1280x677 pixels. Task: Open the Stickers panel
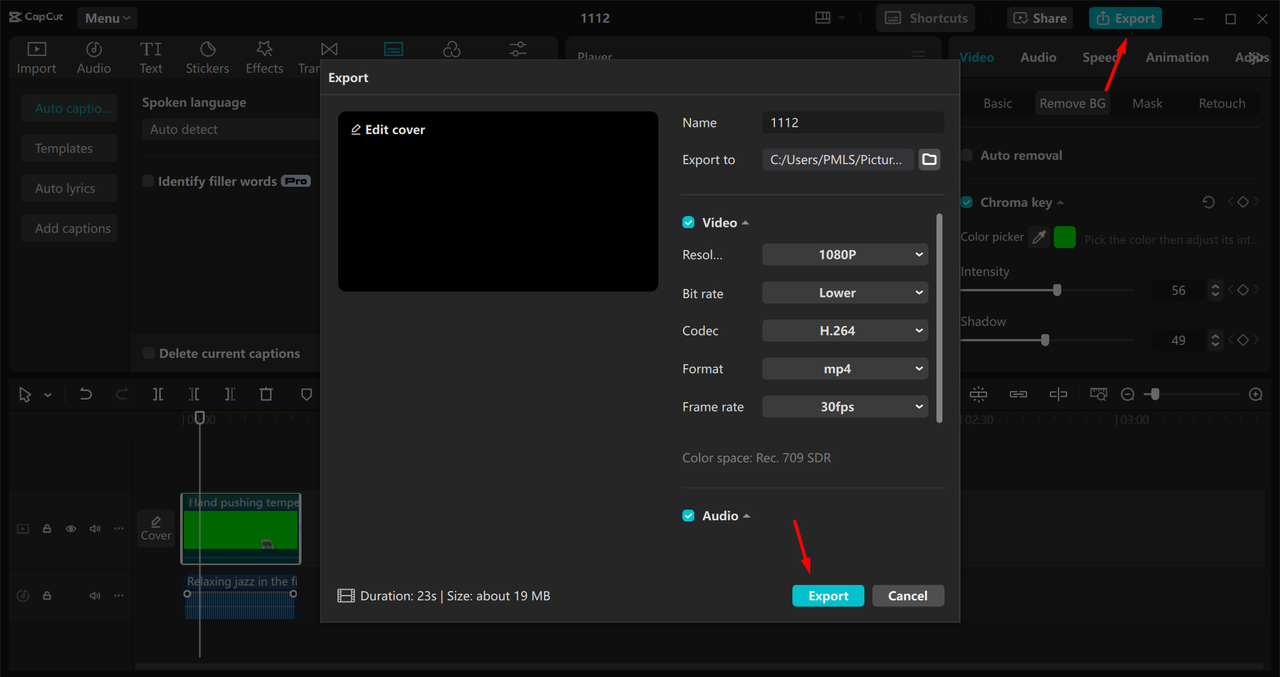point(207,58)
